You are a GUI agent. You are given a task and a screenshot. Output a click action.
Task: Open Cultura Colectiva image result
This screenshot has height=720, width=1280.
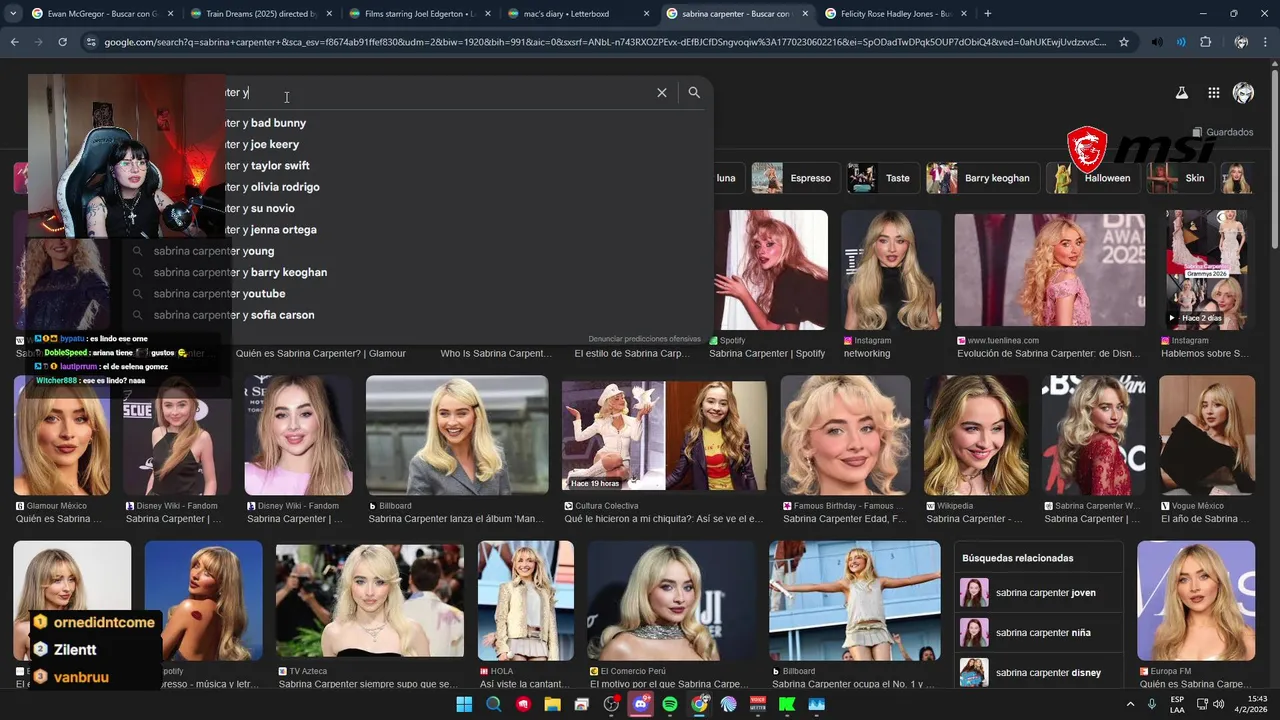click(664, 435)
